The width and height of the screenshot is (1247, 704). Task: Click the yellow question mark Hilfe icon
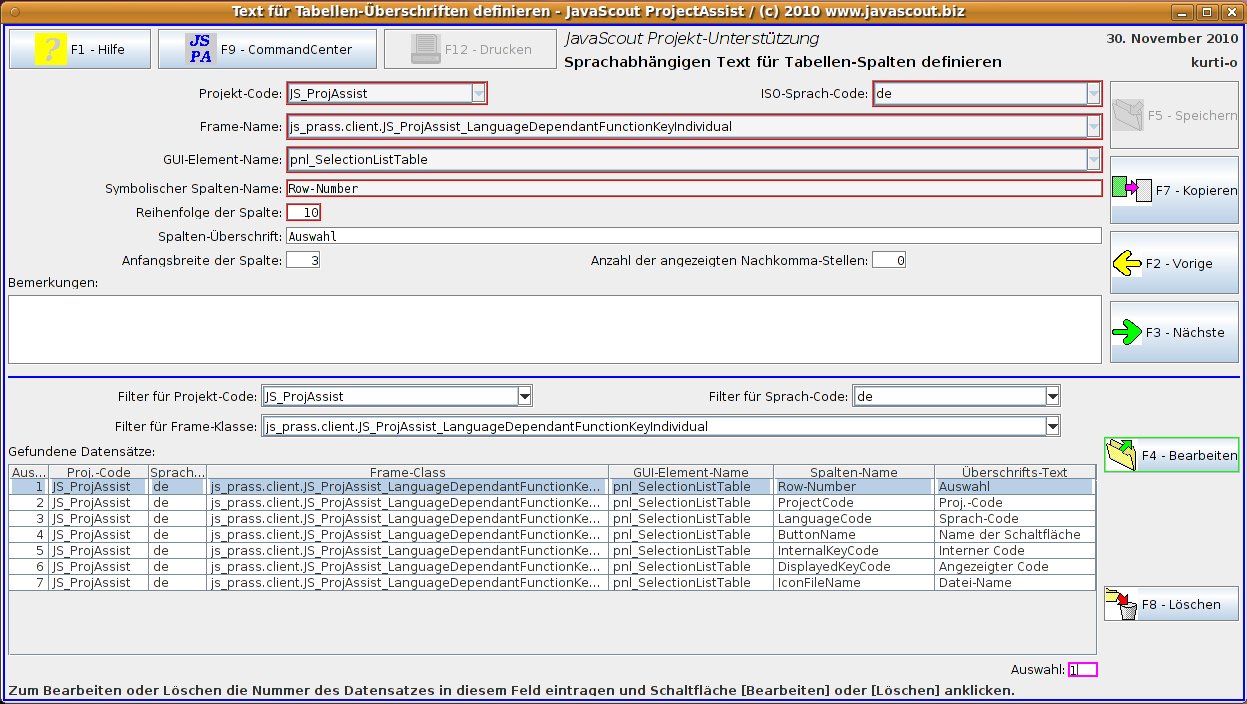[49, 49]
